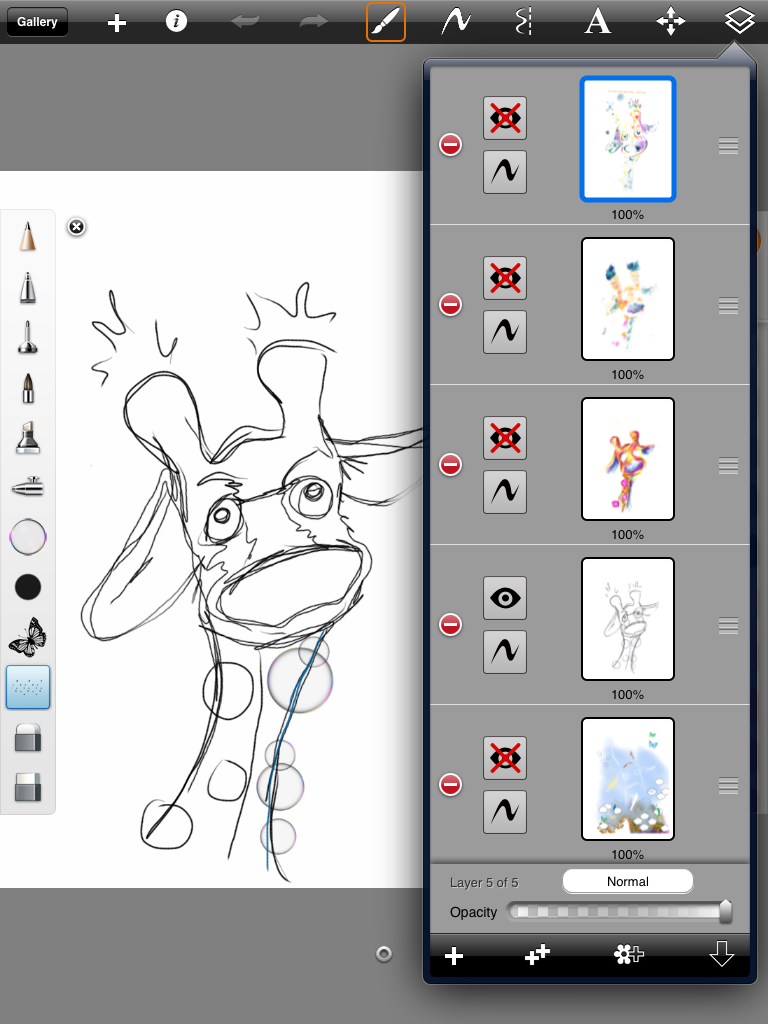Pick the chisel marker brush

27,437
